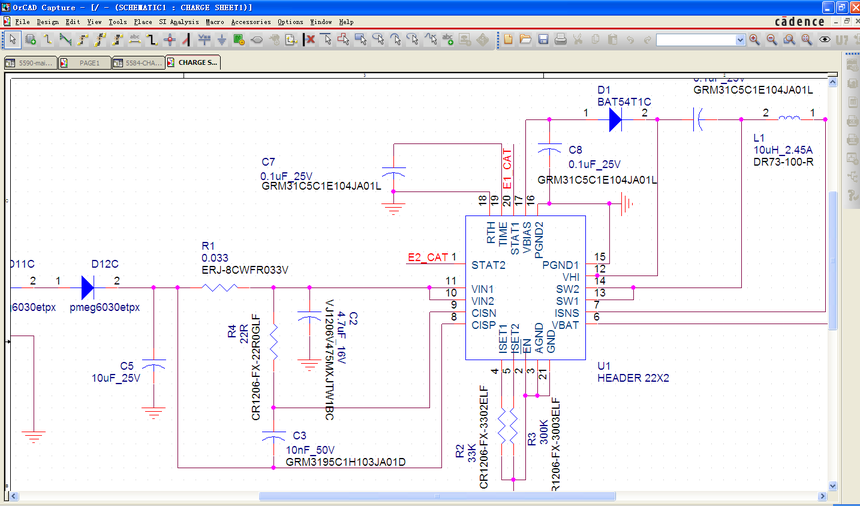Choose the Place Wire tool

point(48,39)
